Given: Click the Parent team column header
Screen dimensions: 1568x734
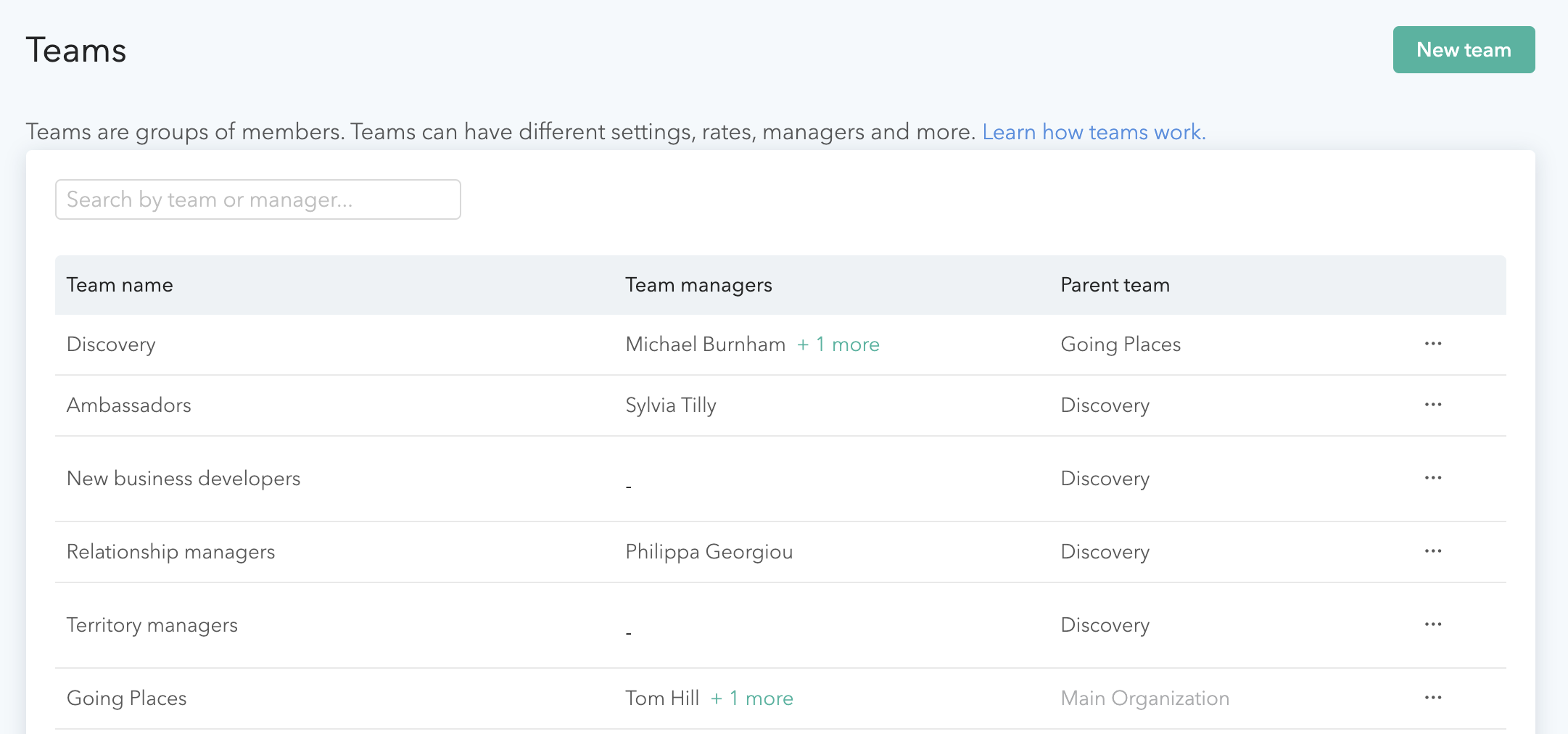Looking at the screenshot, I should (x=1115, y=285).
